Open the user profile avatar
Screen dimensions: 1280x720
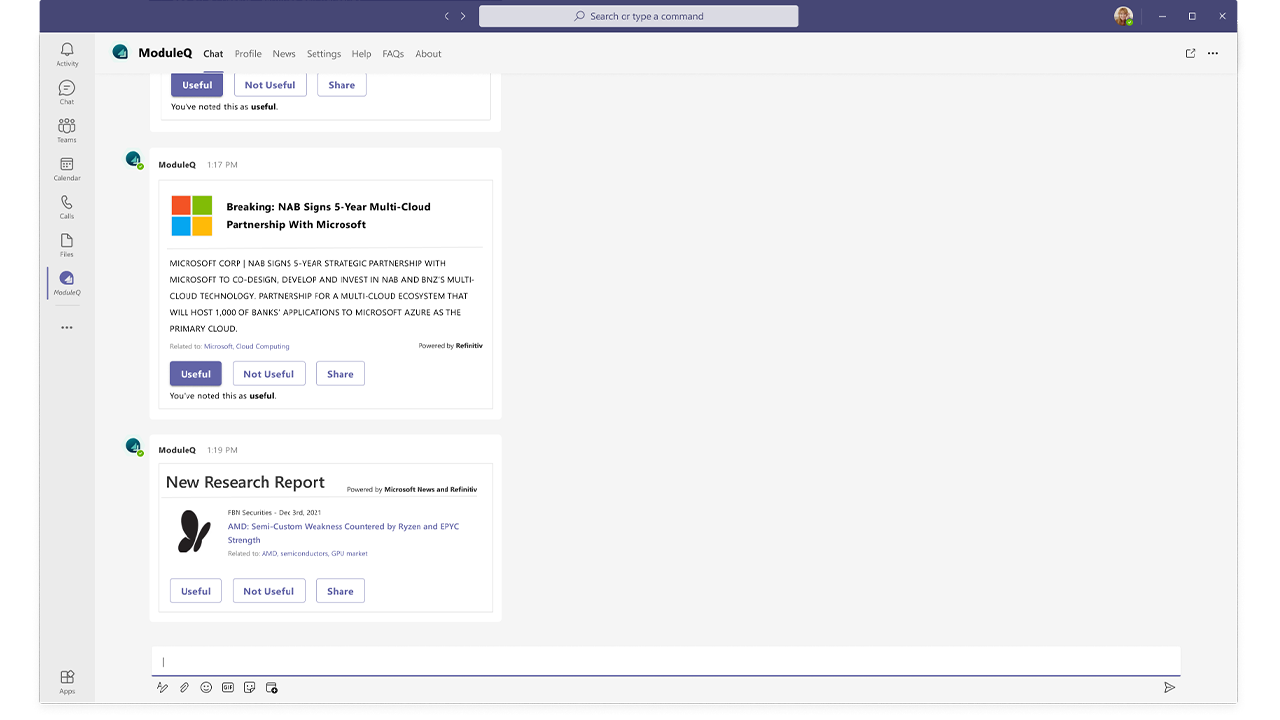click(1124, 16)
